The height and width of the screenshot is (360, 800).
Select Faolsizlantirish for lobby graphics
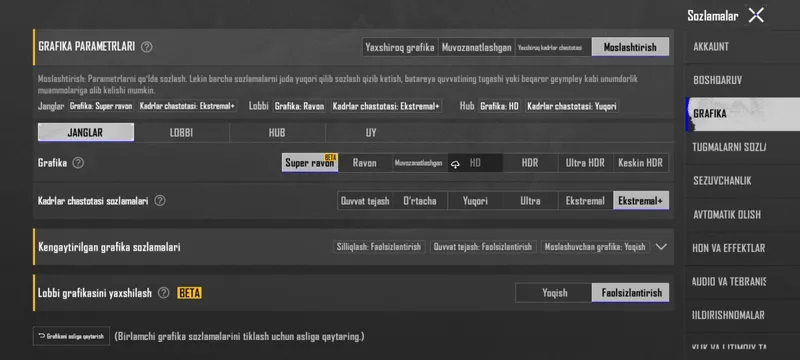631,293
